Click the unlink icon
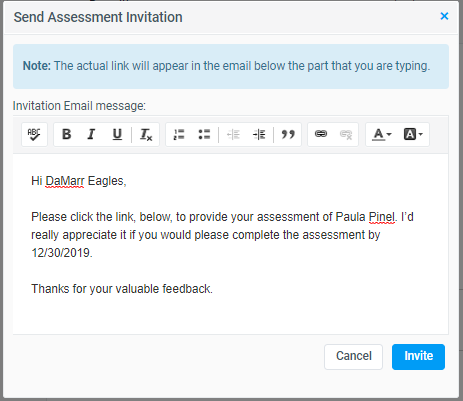Viewport: 463px width, 401px height. (346, 134)
